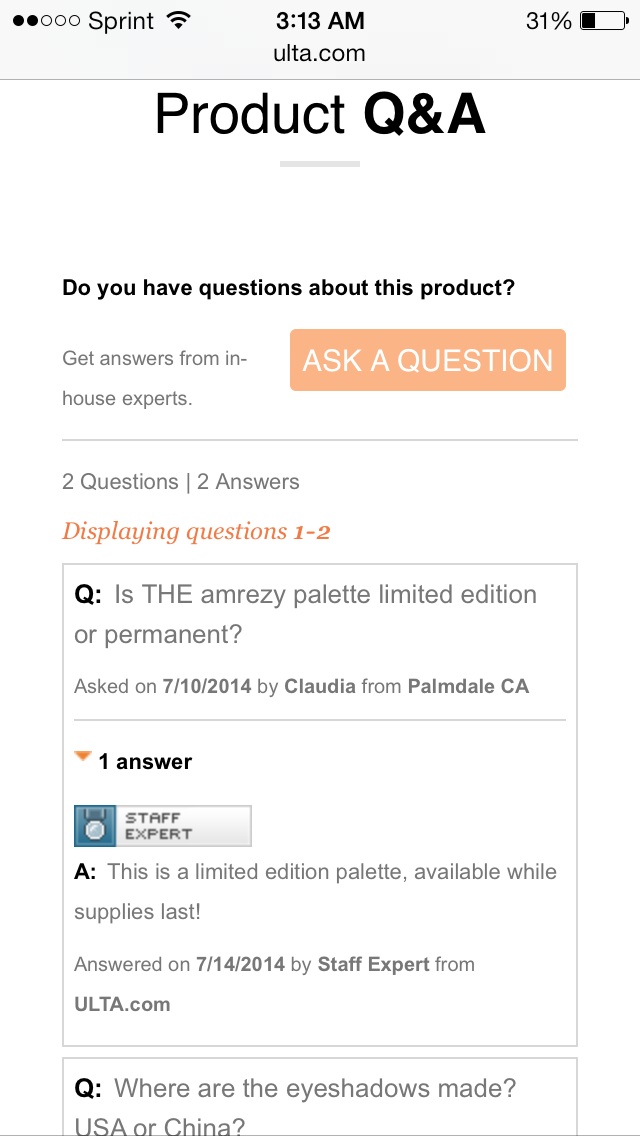This screenshot has height=1136, width=640.
Task: Tap the signal strength dots
Action: pos(46,21)
